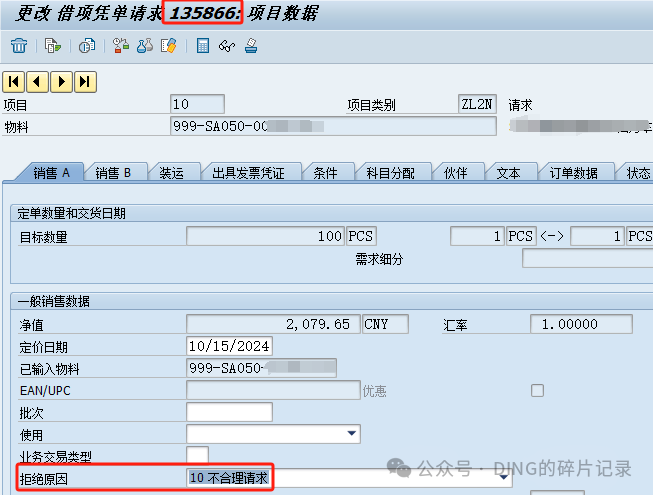Viewport: 653px width, 495px height.
Task: Click the 定价日期 field 10/15/2024
Action: [229, 346]
